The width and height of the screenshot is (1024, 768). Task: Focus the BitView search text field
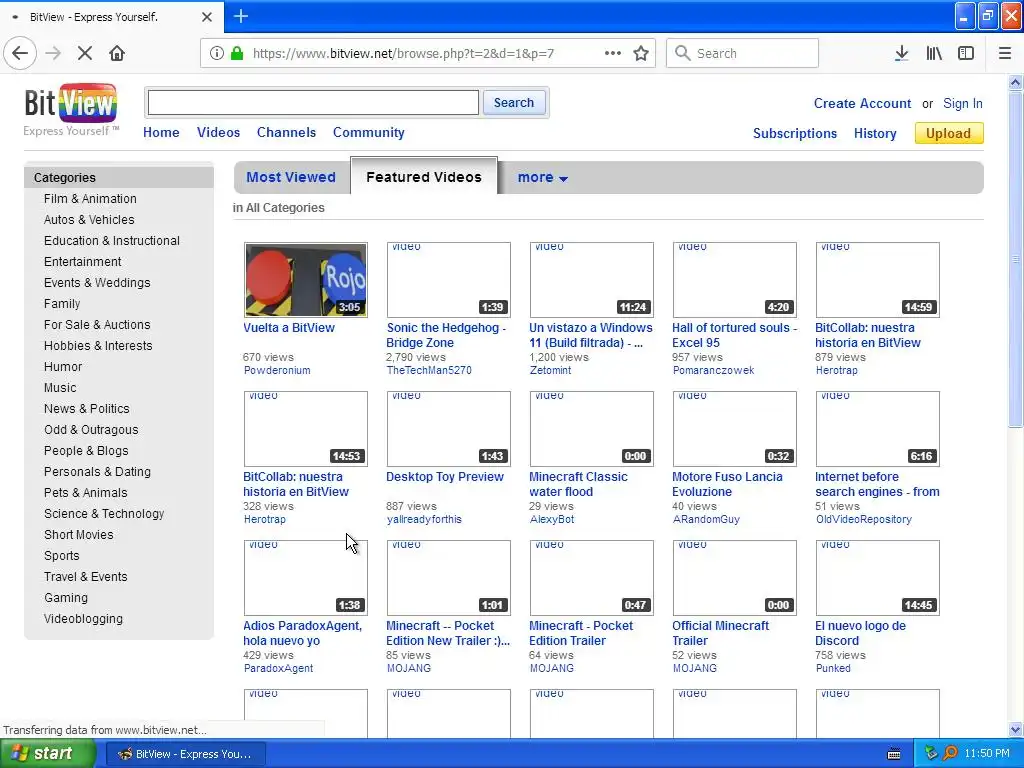pyautogui.click(x=313, y=103)
